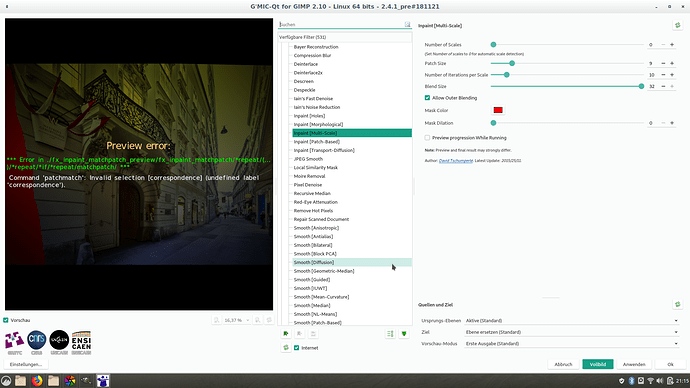Switch to the G'MIC taskbar window
This screenshot has width=690, height=388.
coord(103,381)
